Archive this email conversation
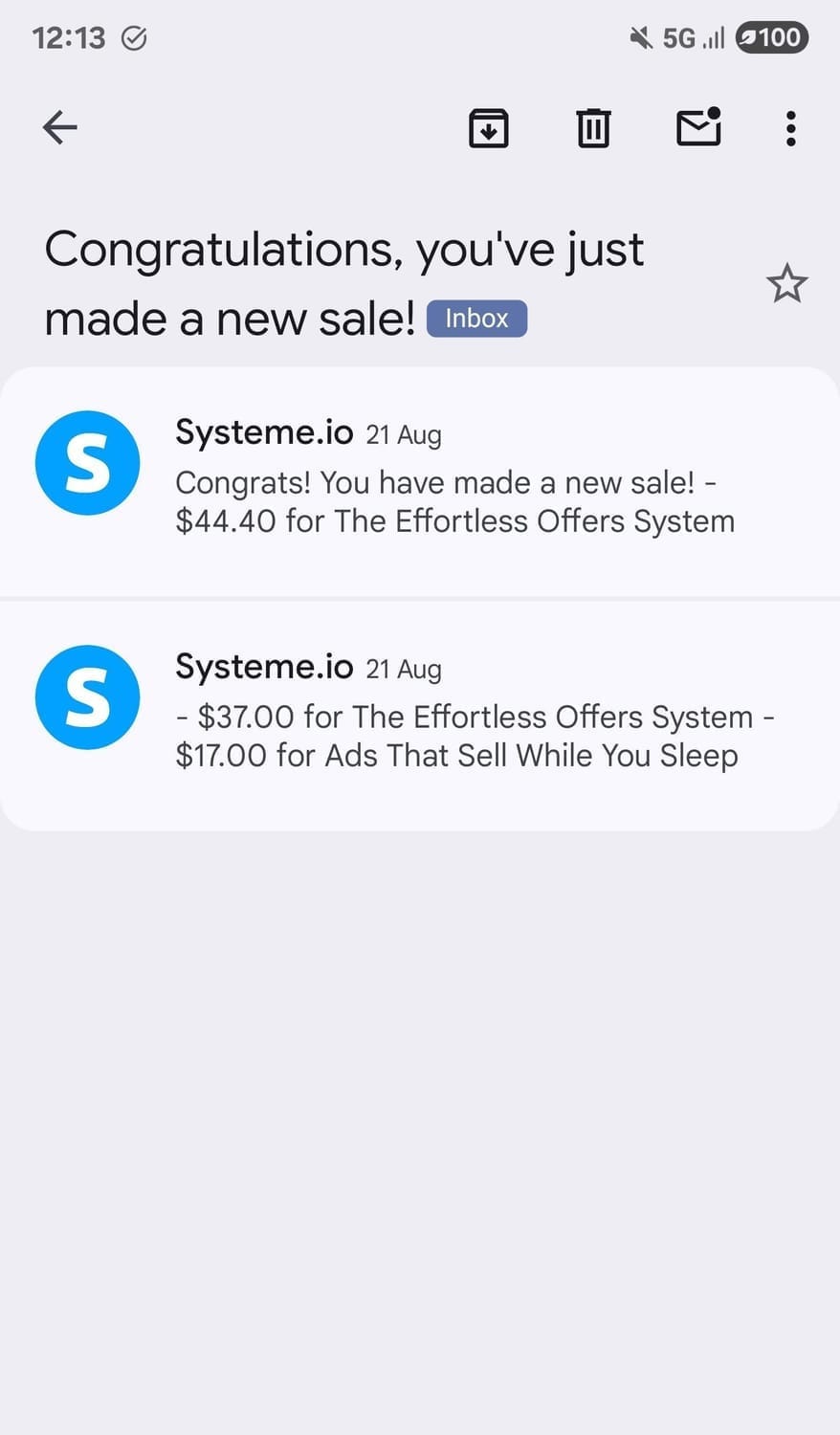This screenshot has height=1435, width=840. (488, 128)
